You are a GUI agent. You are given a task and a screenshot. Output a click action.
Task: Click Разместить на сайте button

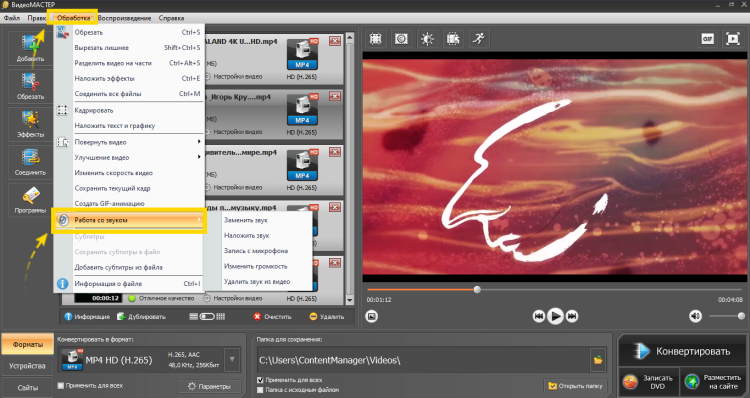coord(712,382)
